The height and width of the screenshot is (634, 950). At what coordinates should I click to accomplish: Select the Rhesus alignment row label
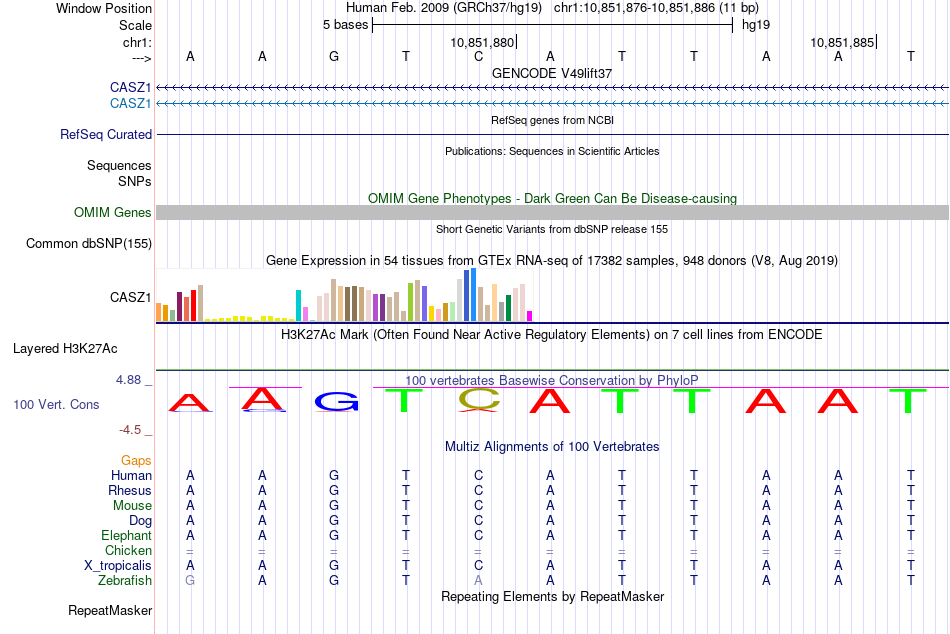point(130,490)
